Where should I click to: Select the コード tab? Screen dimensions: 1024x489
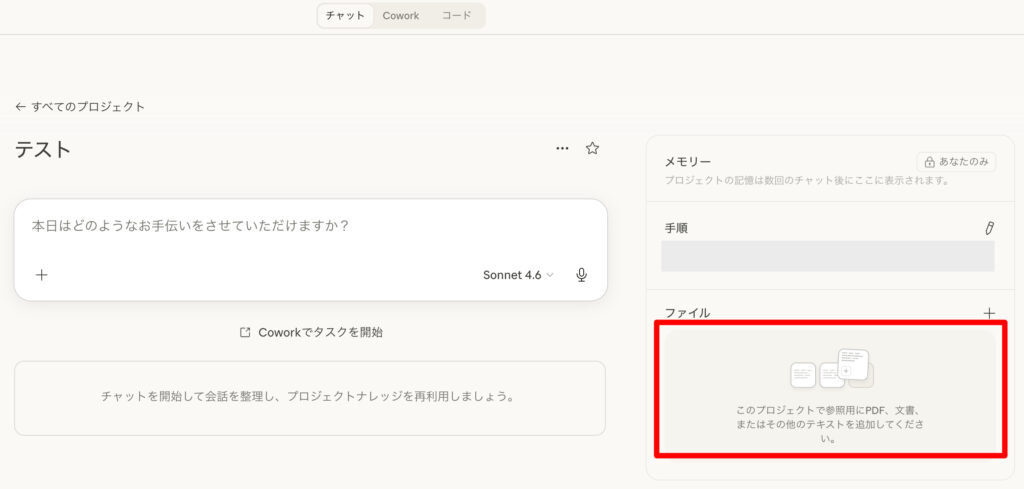[x=456, y=16]
